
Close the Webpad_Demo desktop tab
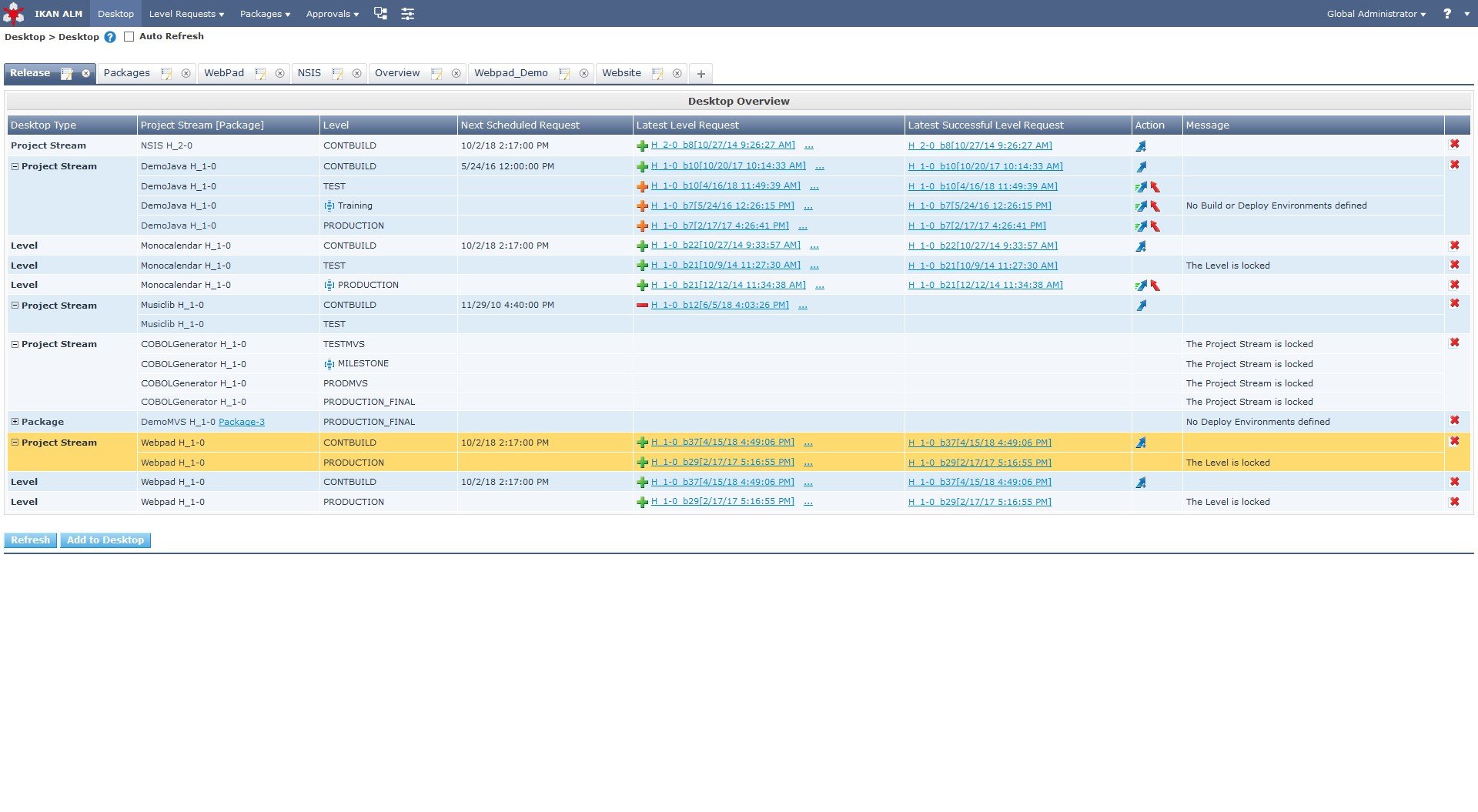coord(584,74)
